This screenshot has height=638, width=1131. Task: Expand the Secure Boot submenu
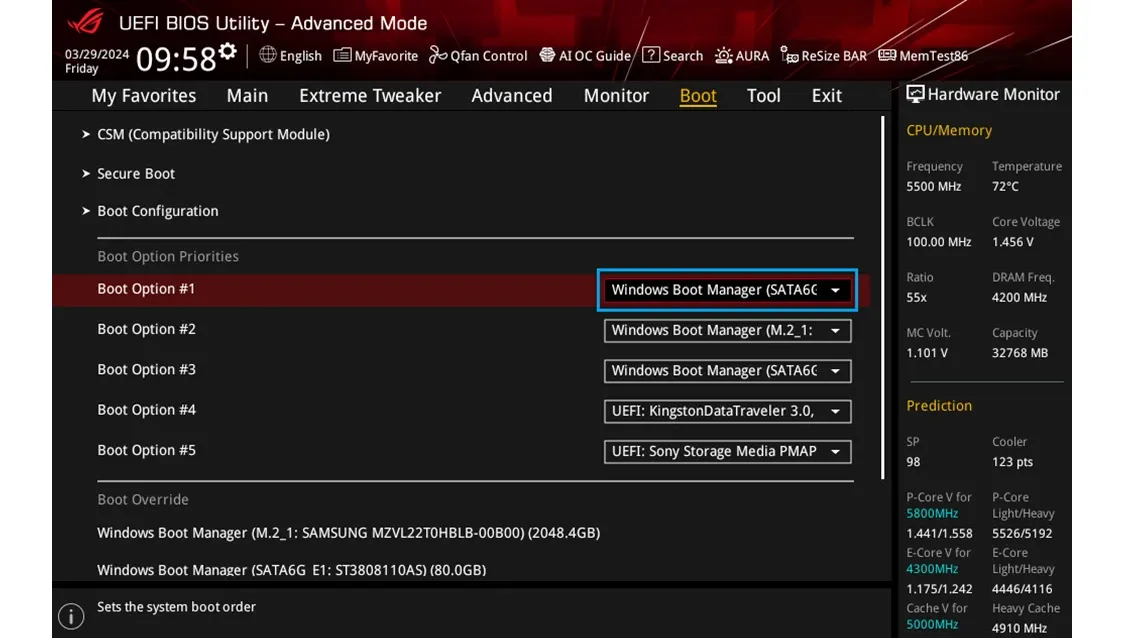[x=136, y=174]
